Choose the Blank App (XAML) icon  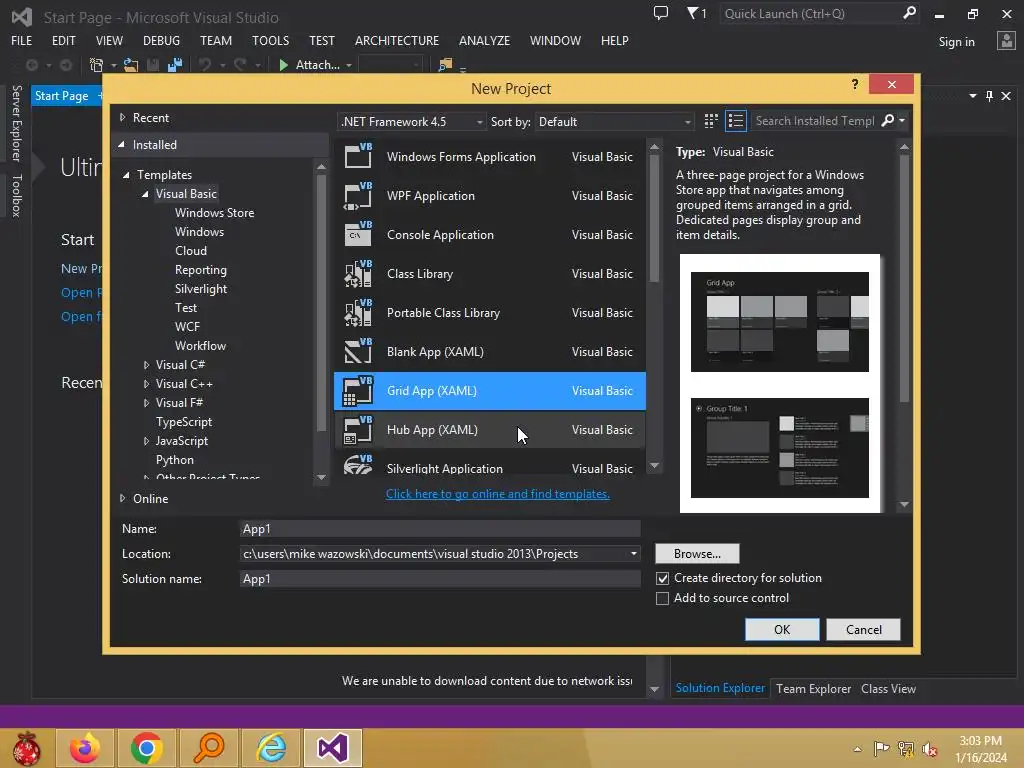358,351
